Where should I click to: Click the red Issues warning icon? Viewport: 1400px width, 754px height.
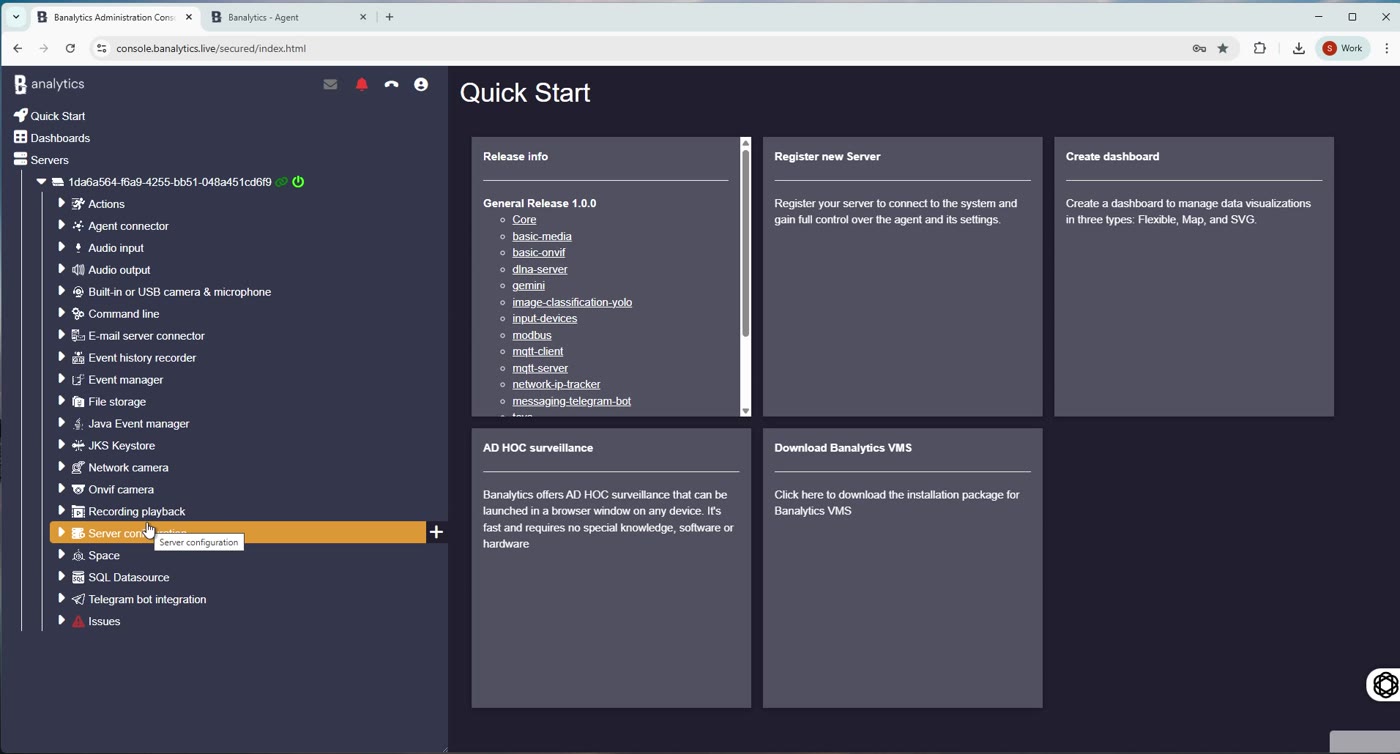pos(78,622)
